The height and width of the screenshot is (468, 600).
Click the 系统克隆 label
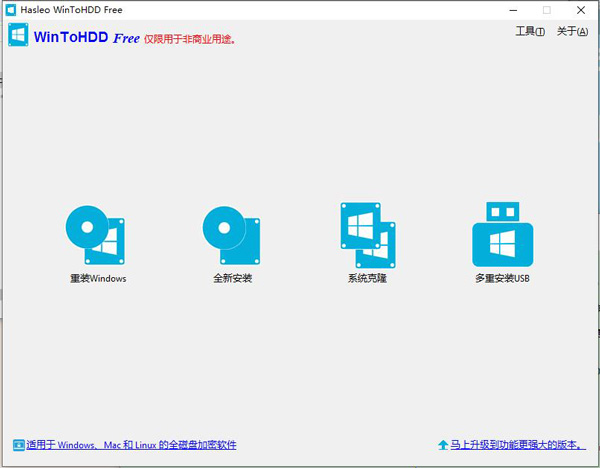367,278
